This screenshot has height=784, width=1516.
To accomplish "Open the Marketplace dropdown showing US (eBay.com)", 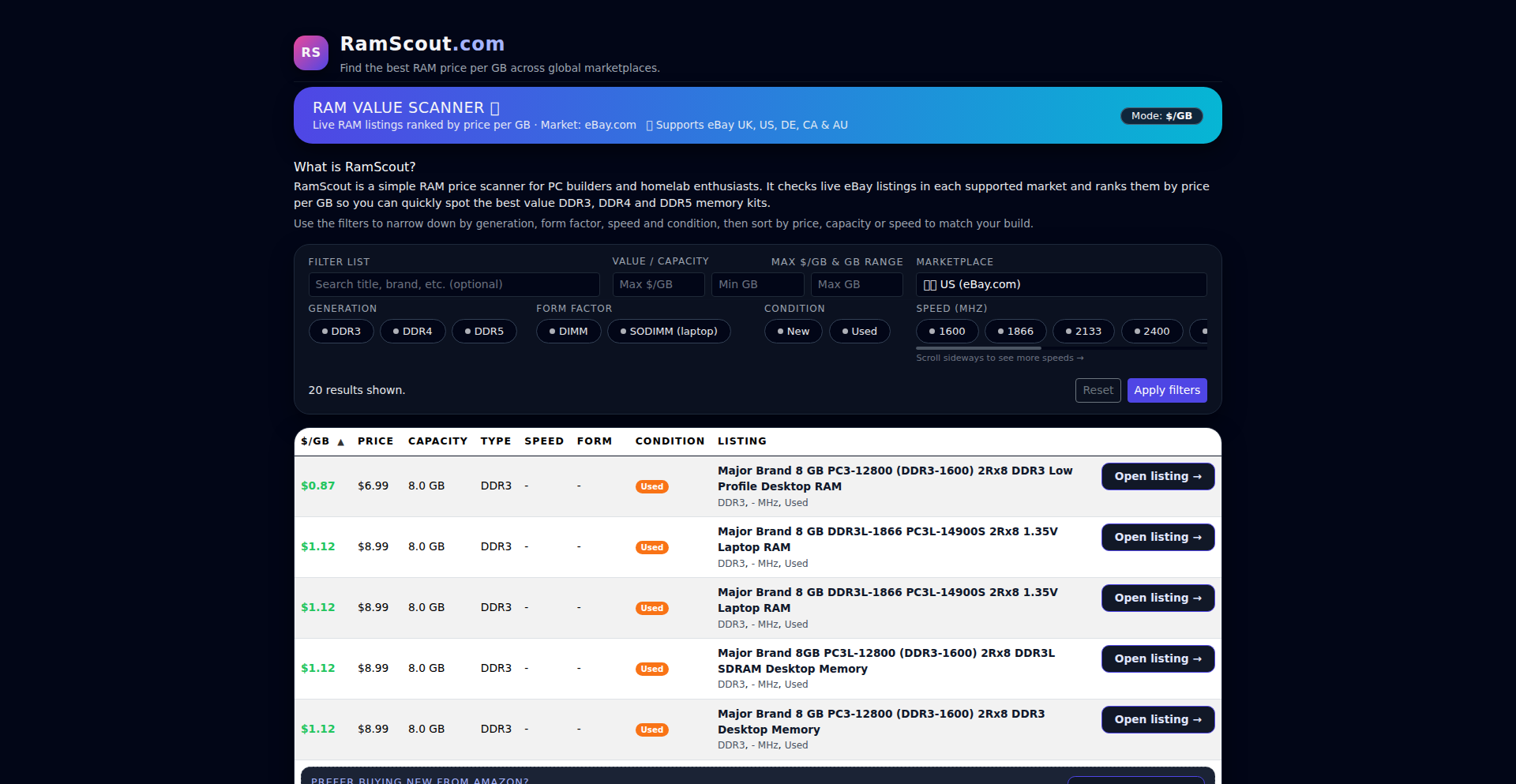I will (x=1061, y=284).
